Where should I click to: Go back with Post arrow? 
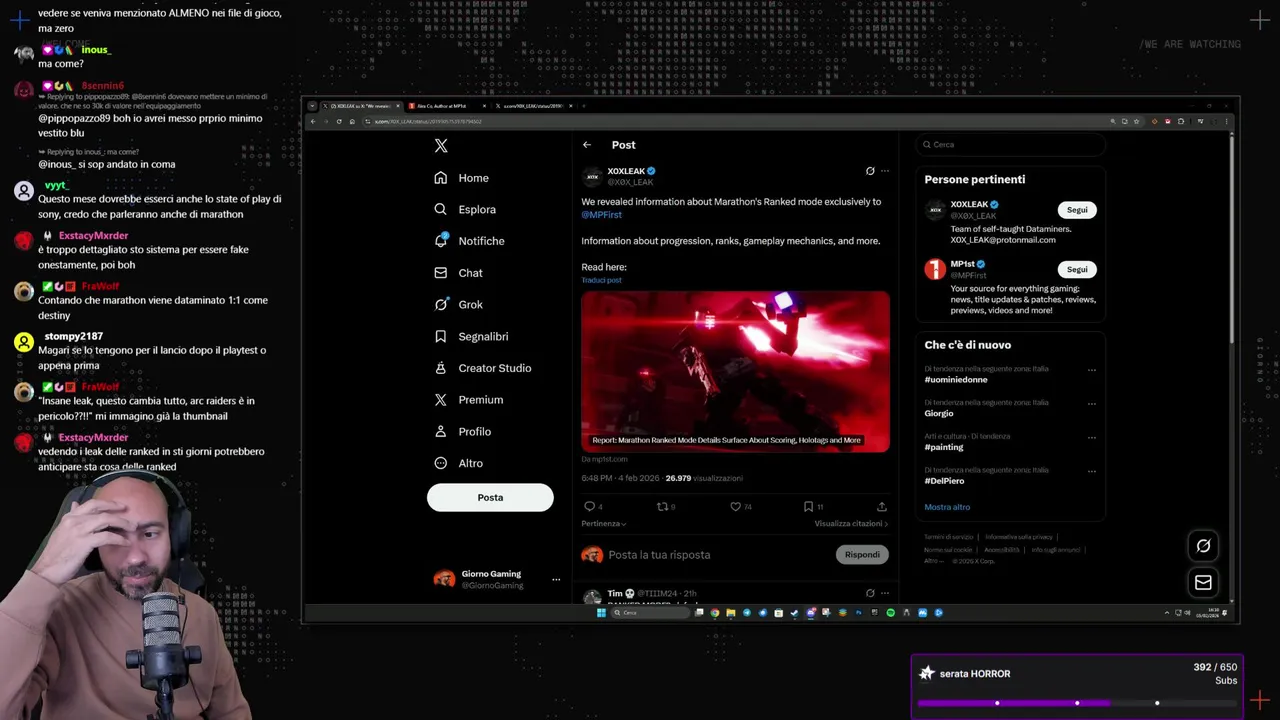(x=587, y=145)
